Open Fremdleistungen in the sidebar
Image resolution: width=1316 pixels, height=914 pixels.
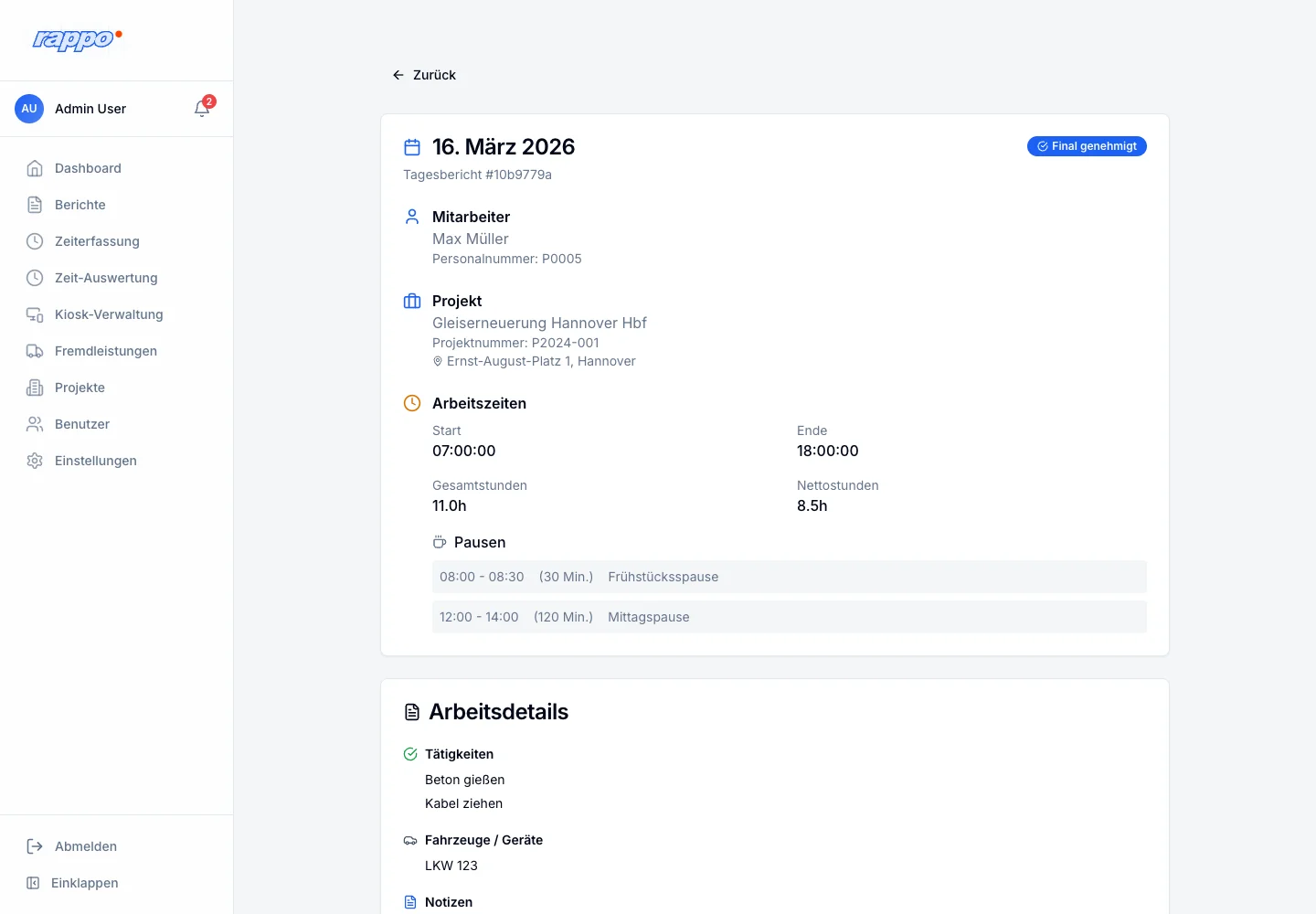coord(117,351)
